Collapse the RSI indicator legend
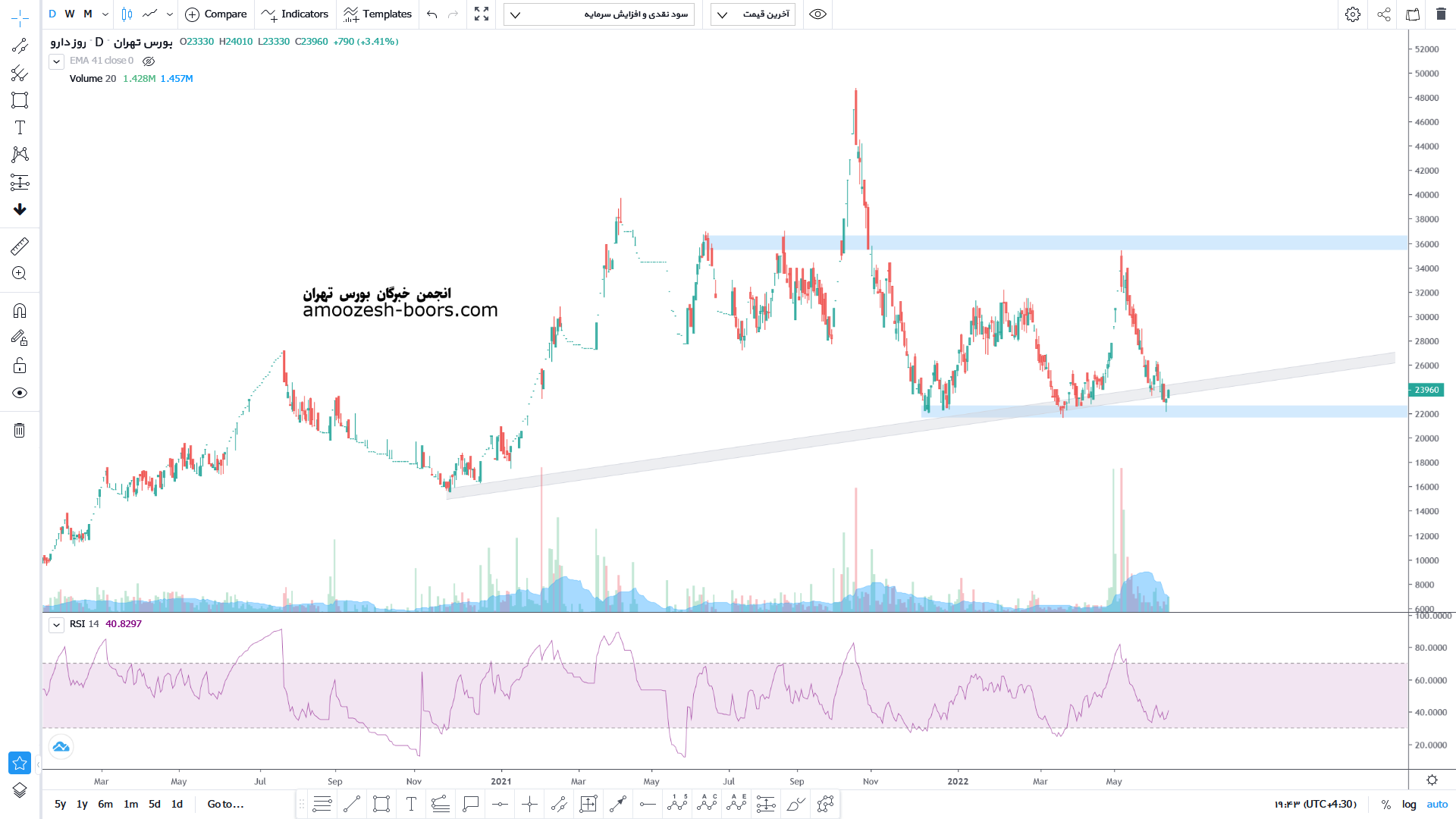This screenshot has width=1456, height=819. point(56,625)
